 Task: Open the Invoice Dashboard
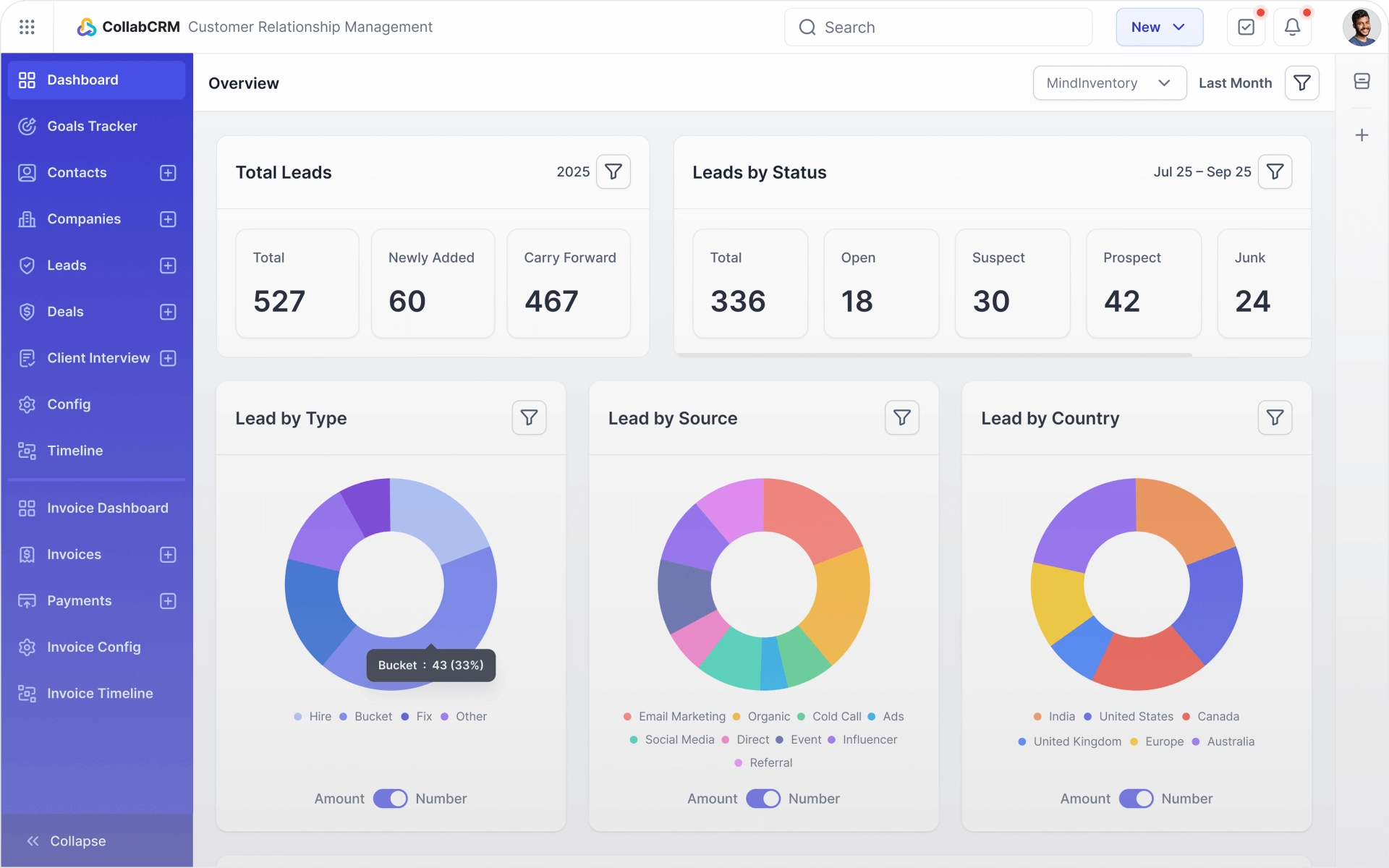(x=107, y=508)
